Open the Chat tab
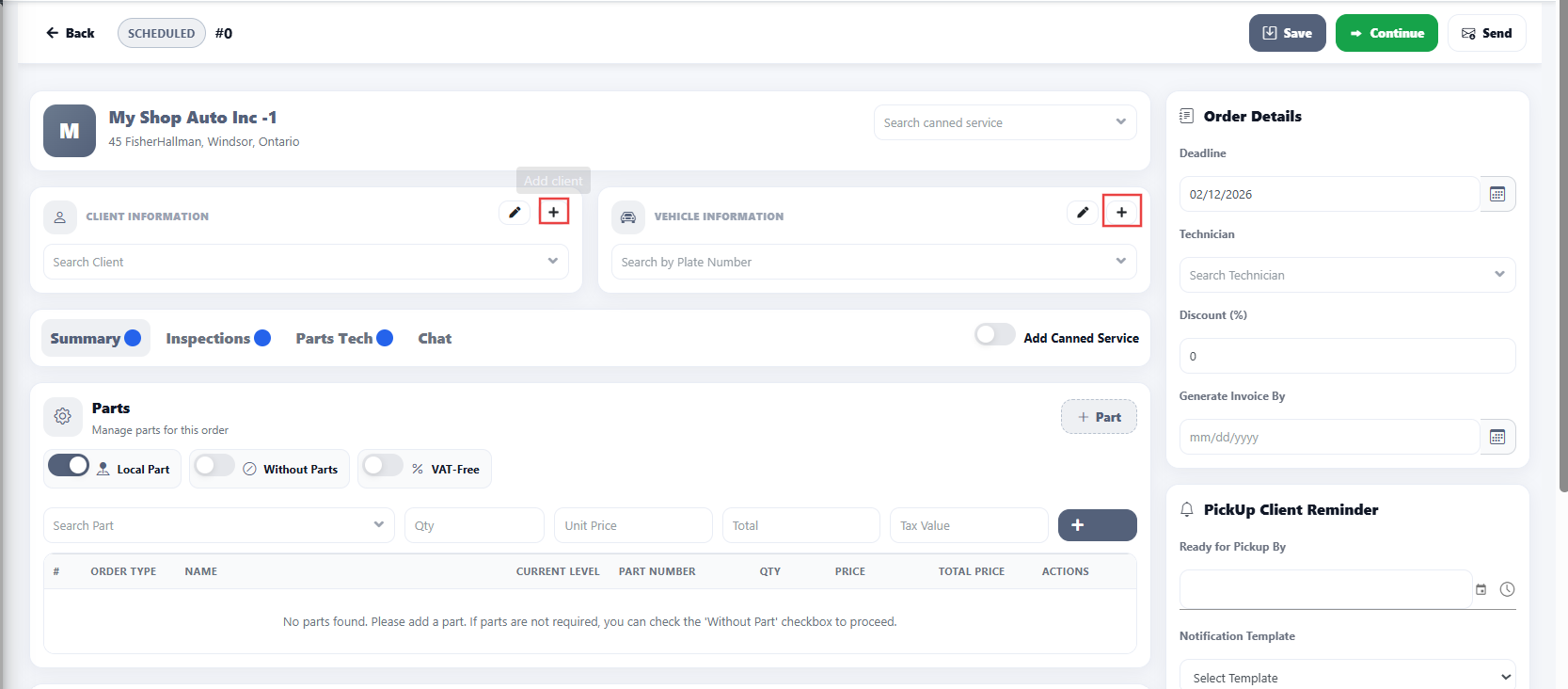Viewport: 1568px width, 689px height. (435, 339)
